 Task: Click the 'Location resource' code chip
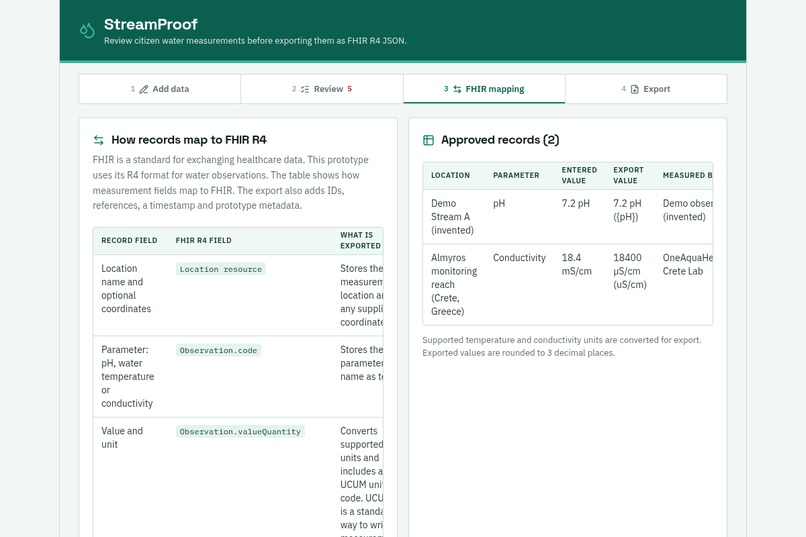(x=221, y=269)
